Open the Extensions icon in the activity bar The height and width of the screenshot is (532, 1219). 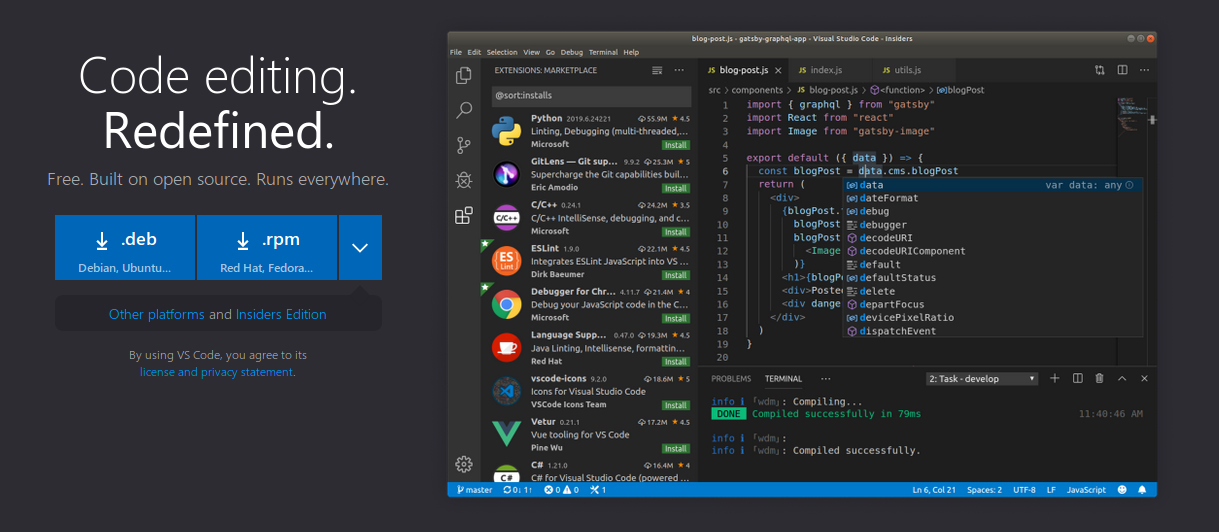tap(463, 215)
